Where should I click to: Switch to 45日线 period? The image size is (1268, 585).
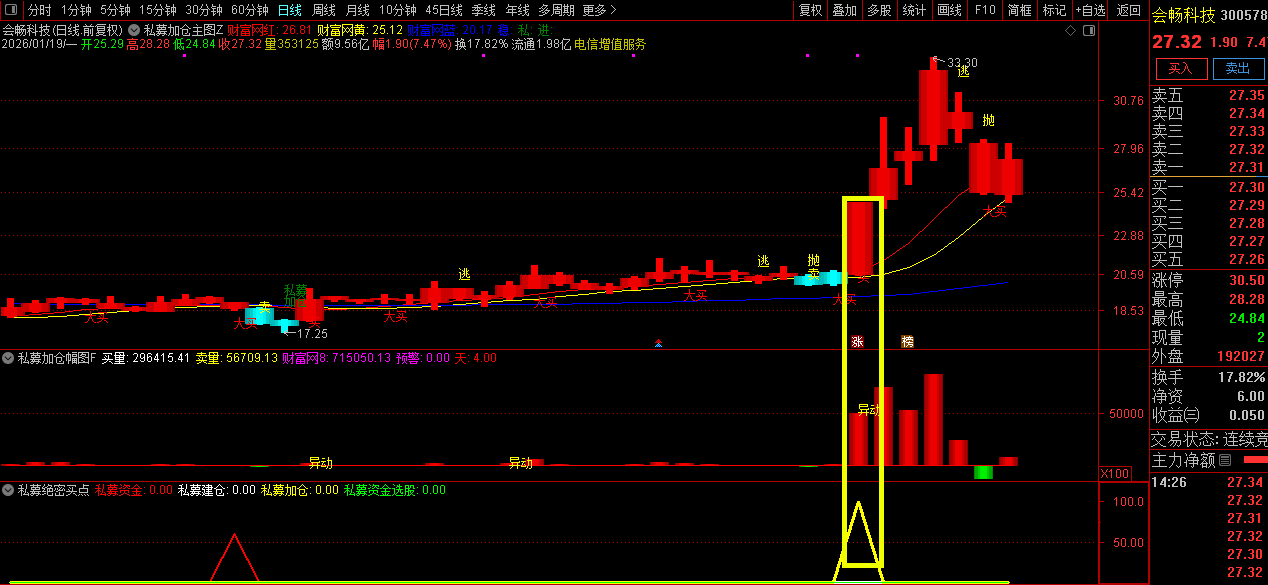[x=444, y=10]
